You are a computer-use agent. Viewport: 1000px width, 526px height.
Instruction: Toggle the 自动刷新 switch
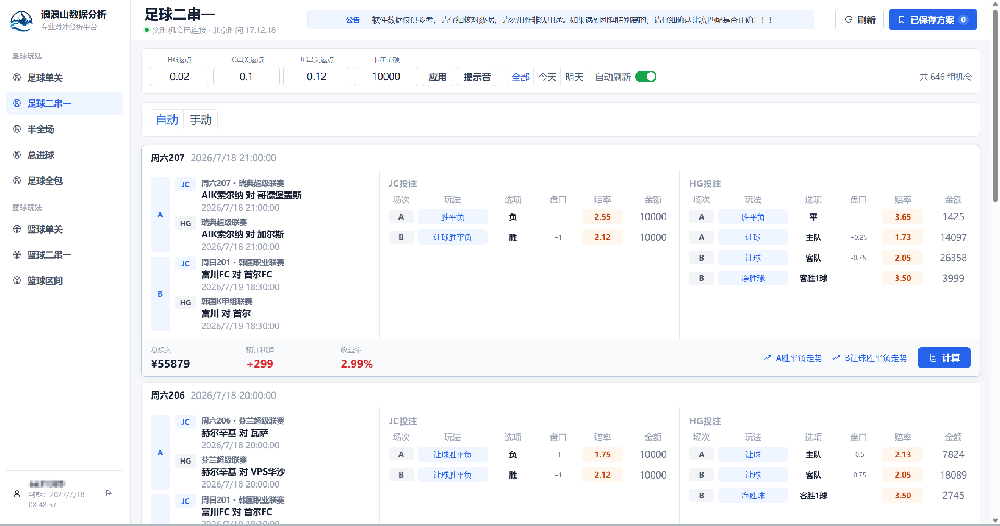(645, 77)
